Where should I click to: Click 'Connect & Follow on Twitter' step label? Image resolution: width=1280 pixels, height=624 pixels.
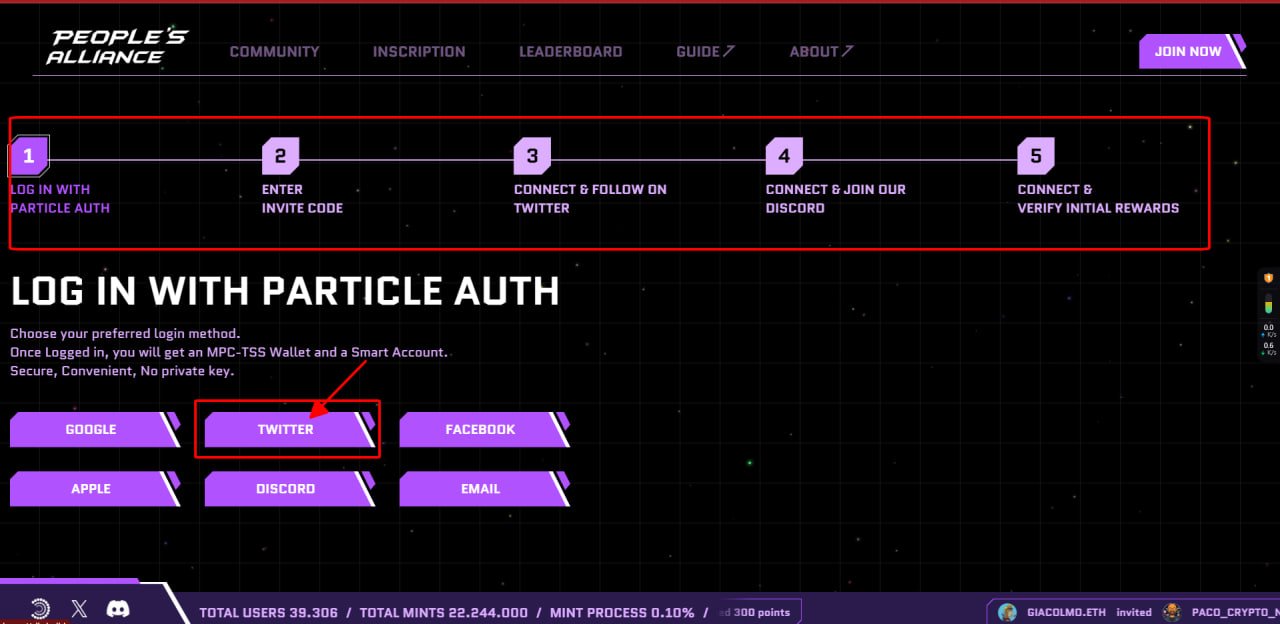tap(590, 199)
